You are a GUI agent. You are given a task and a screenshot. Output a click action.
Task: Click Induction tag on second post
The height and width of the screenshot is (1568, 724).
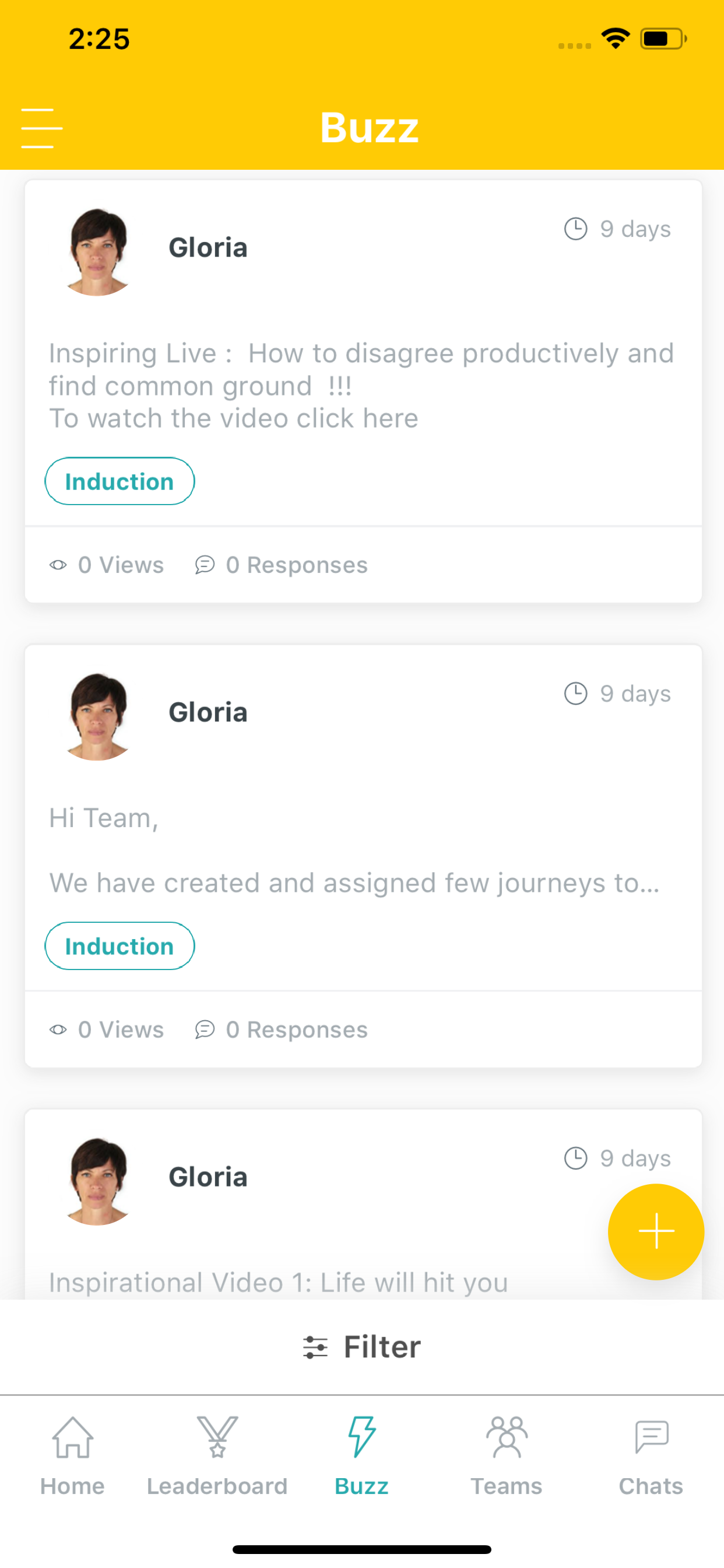pyautogui.click(x=120, y=946)
